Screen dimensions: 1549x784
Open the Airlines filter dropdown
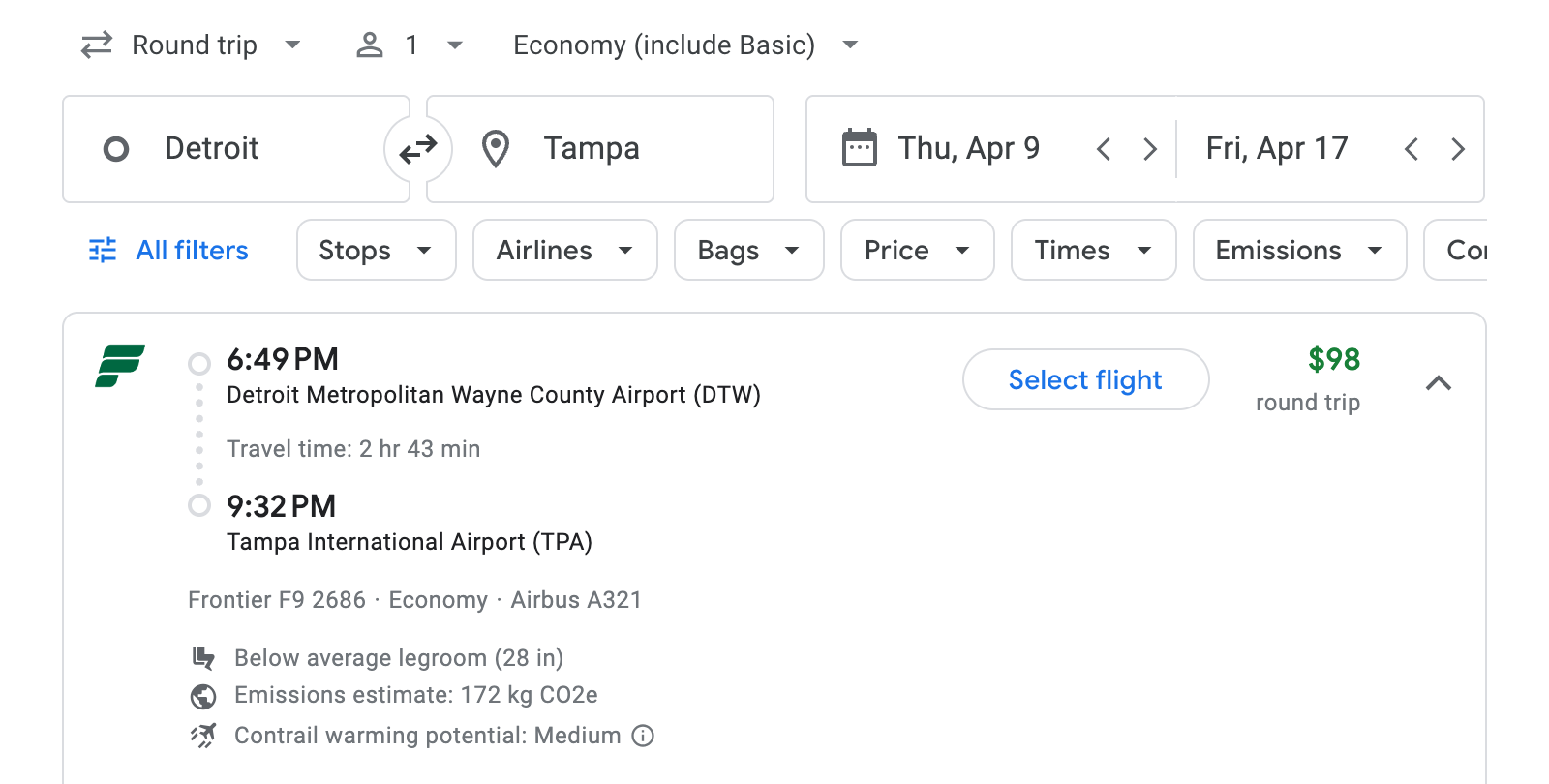564,250
